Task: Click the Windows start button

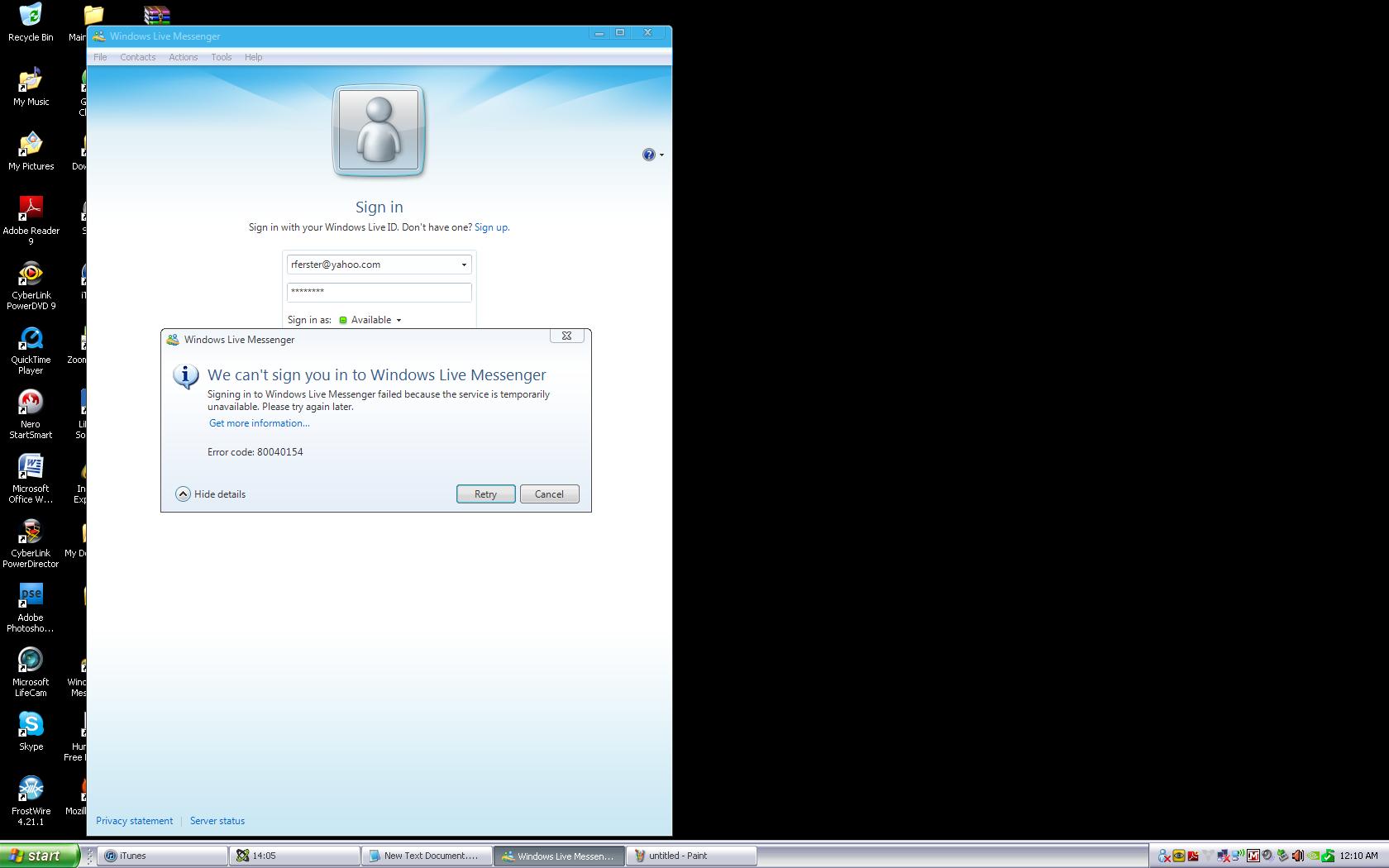Action: (x=40, y=856)
